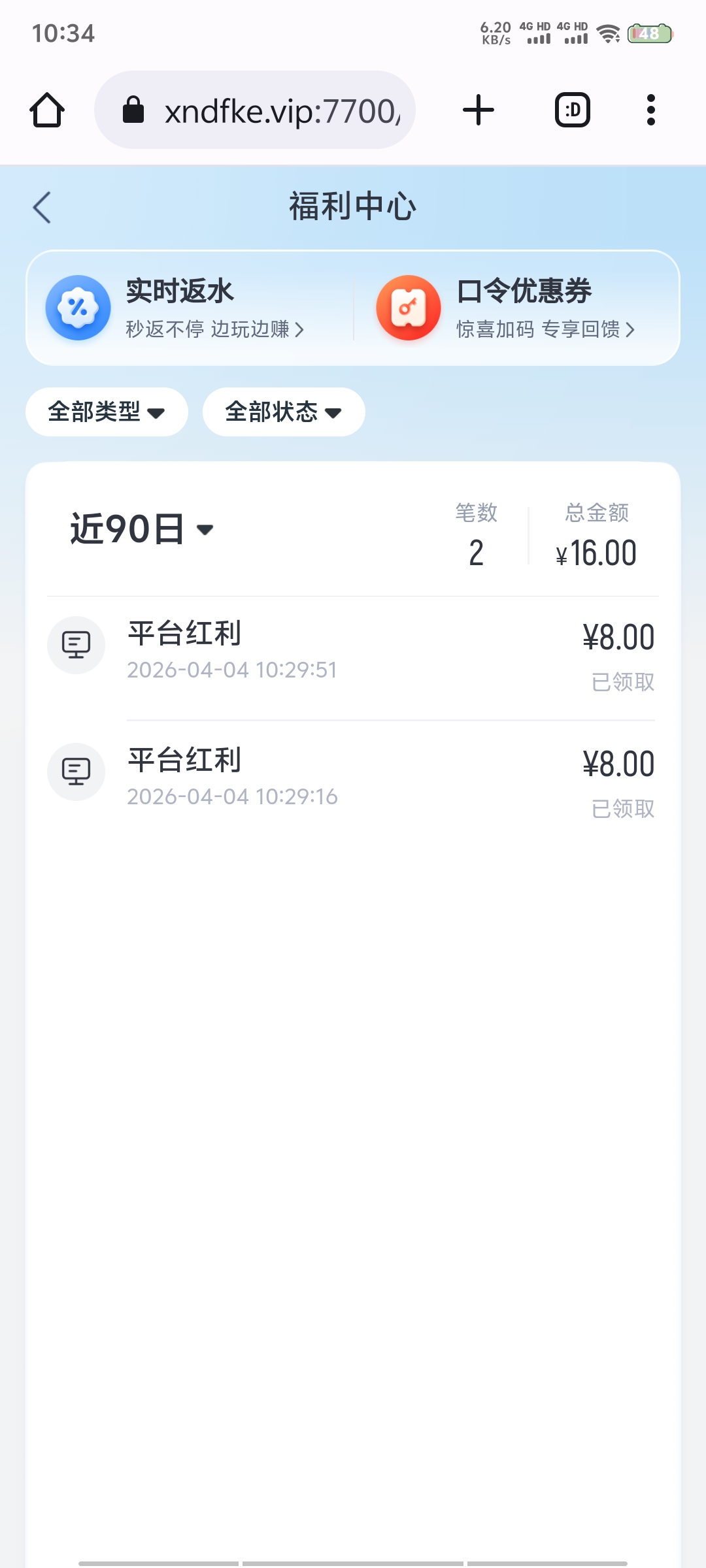Screen dimensions: 706x1568
Task: Go back from 福利中心 page
Action: (42, 208)
